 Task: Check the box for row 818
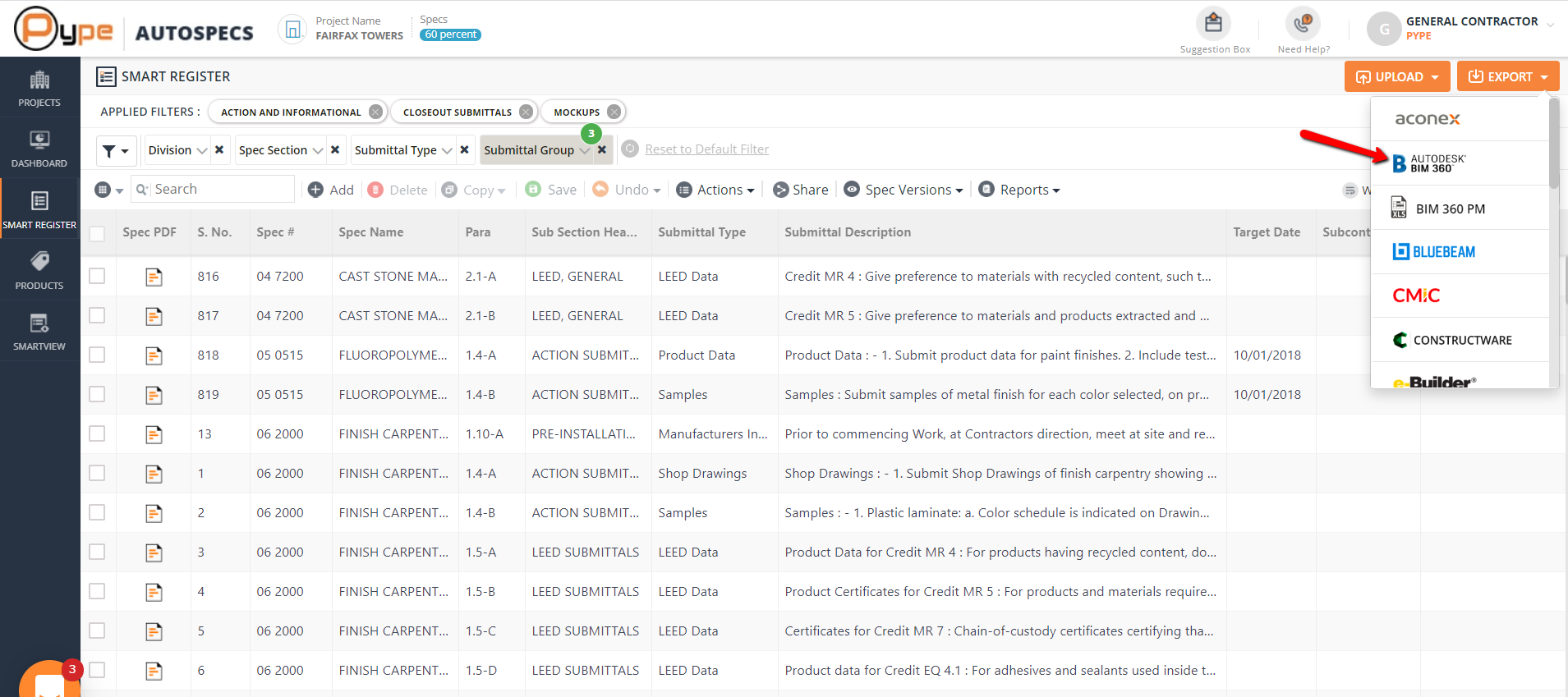click(x=97, y=355)
